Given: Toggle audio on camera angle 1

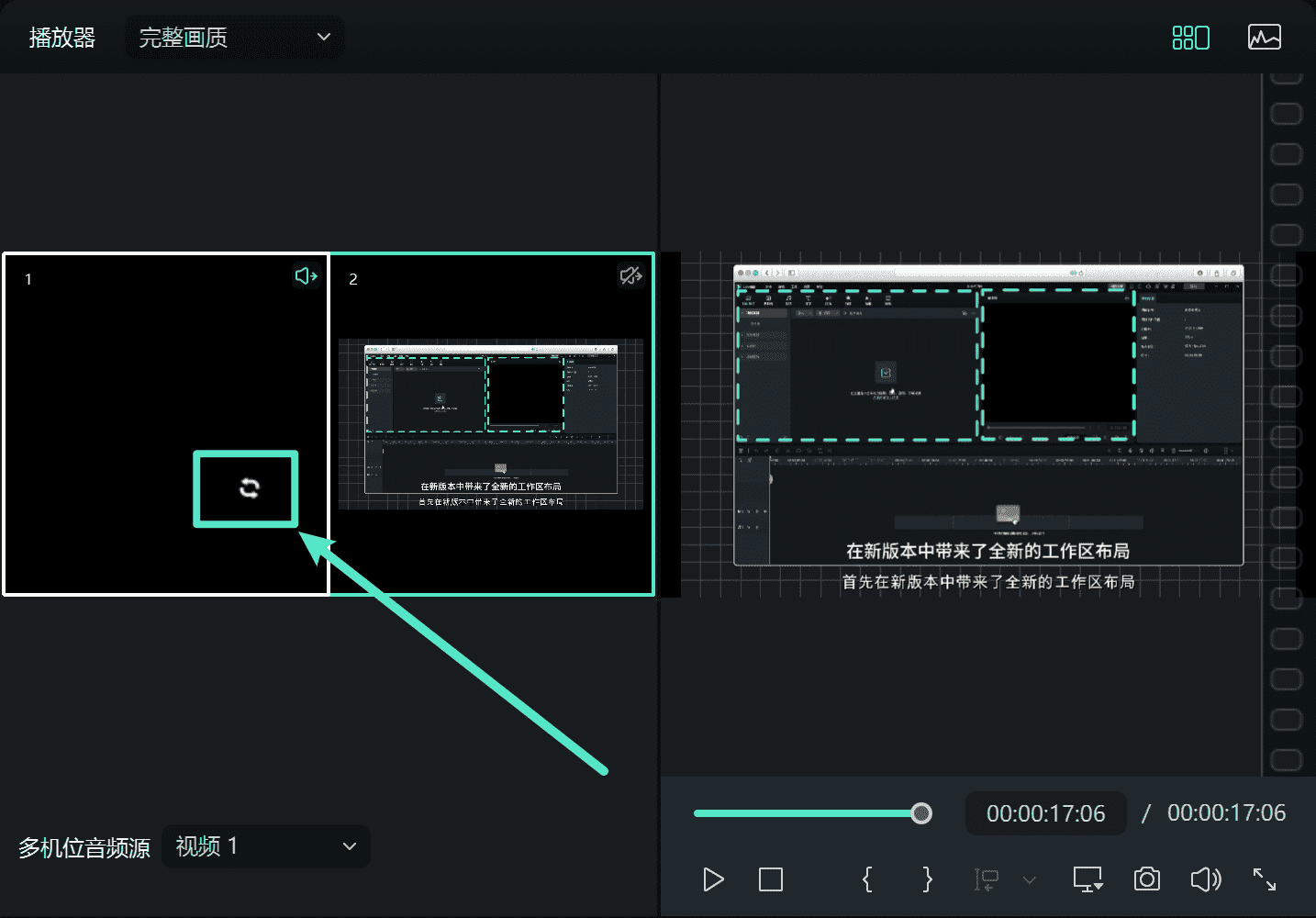Looking at the screenshot, I should [x=306, y=275].
